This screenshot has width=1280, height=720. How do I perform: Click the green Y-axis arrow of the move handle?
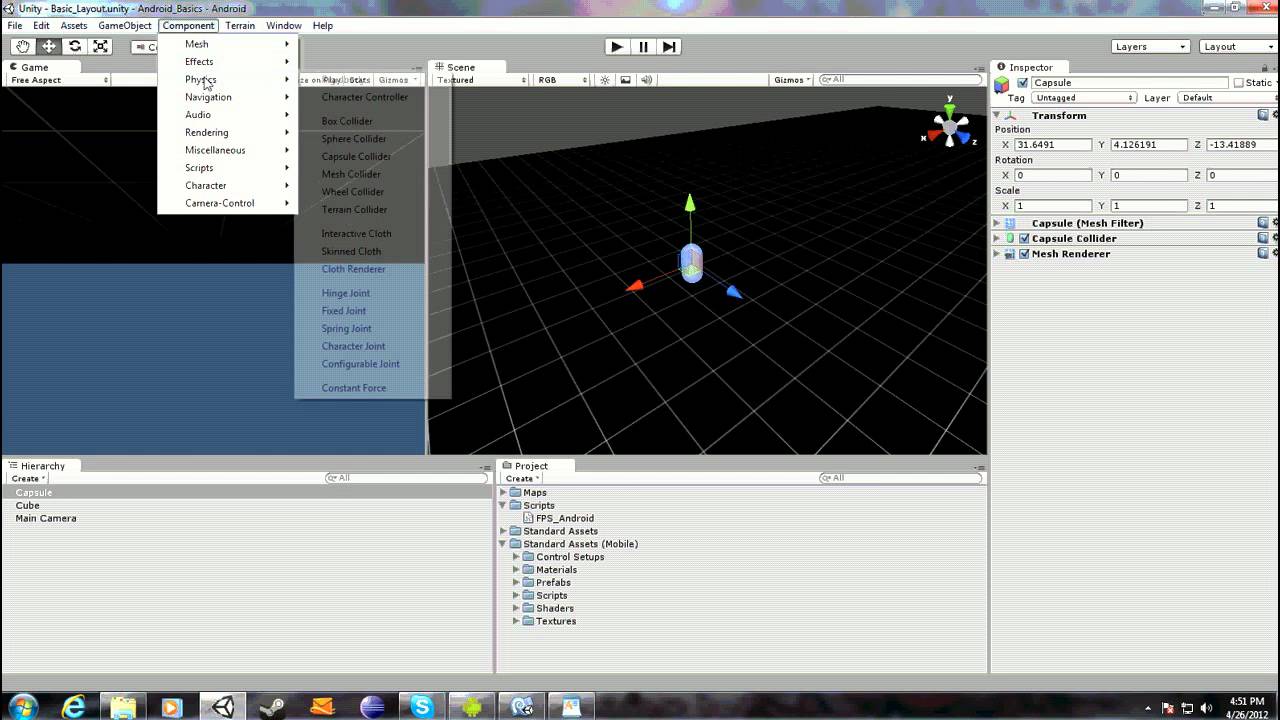pyautogui.click(x=689, y=203)
